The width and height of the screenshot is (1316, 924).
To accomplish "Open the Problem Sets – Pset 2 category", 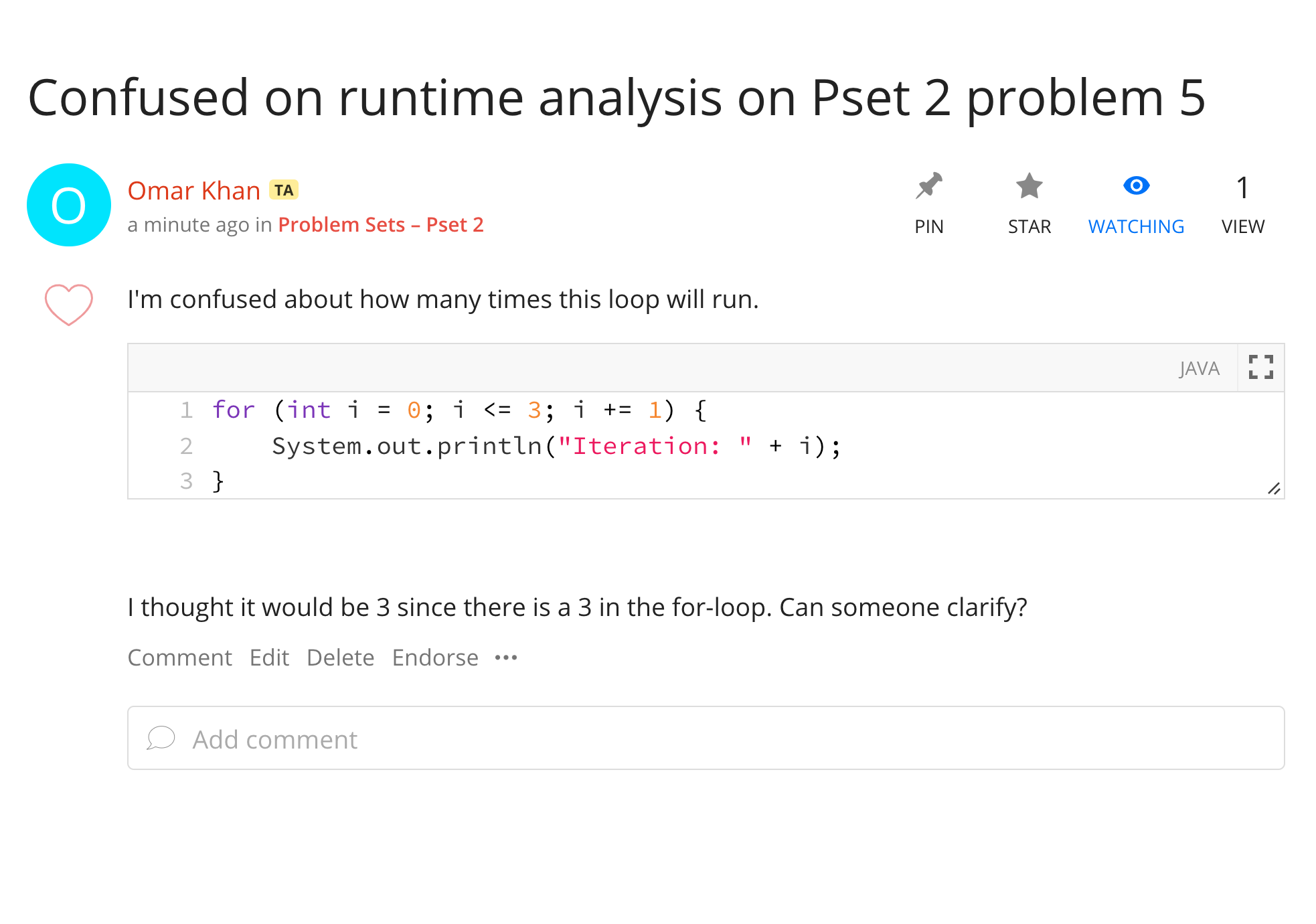I will click(x=380, y=225).
